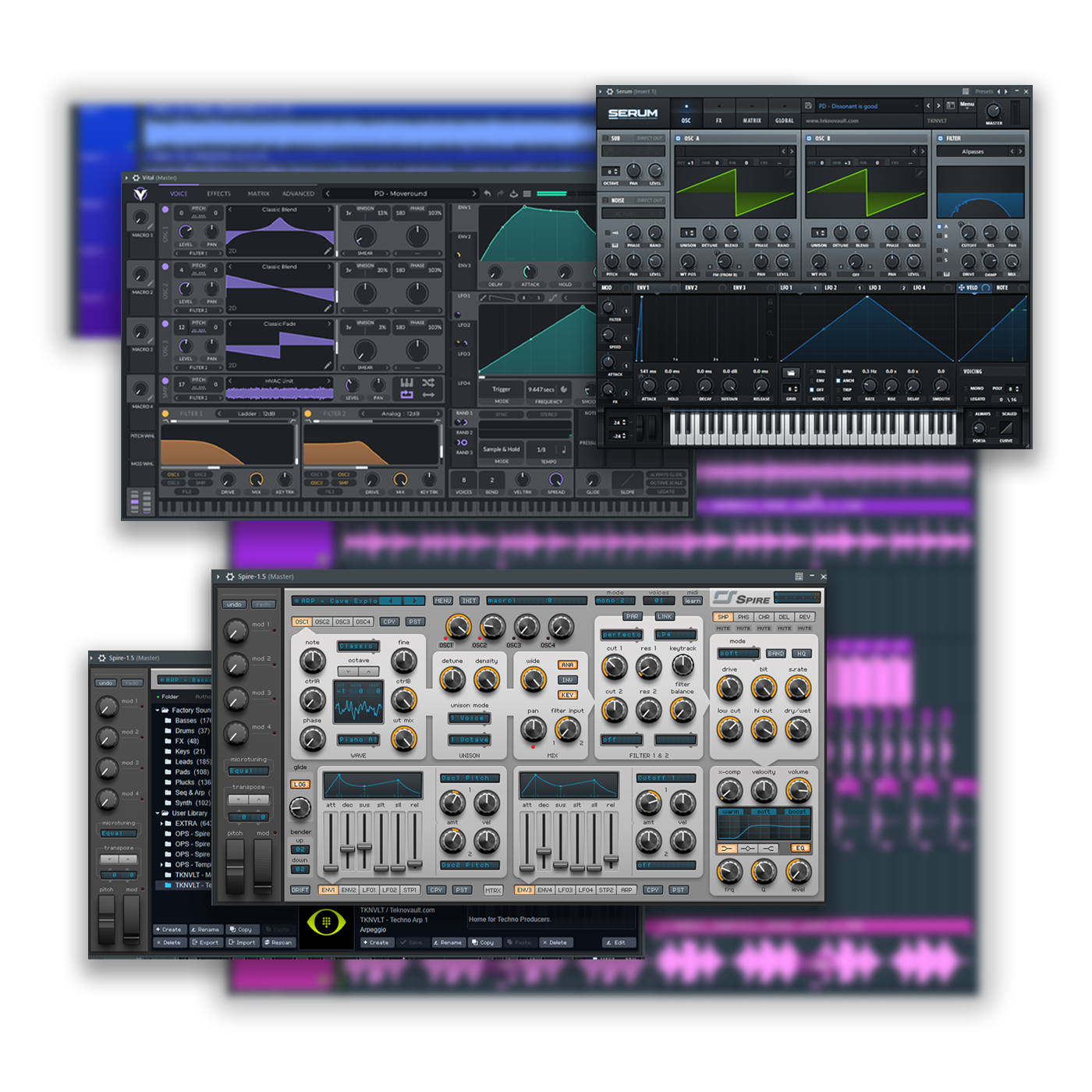
Task: Toggle the ANA button in Spire mix section
Action: coord(567,665)
